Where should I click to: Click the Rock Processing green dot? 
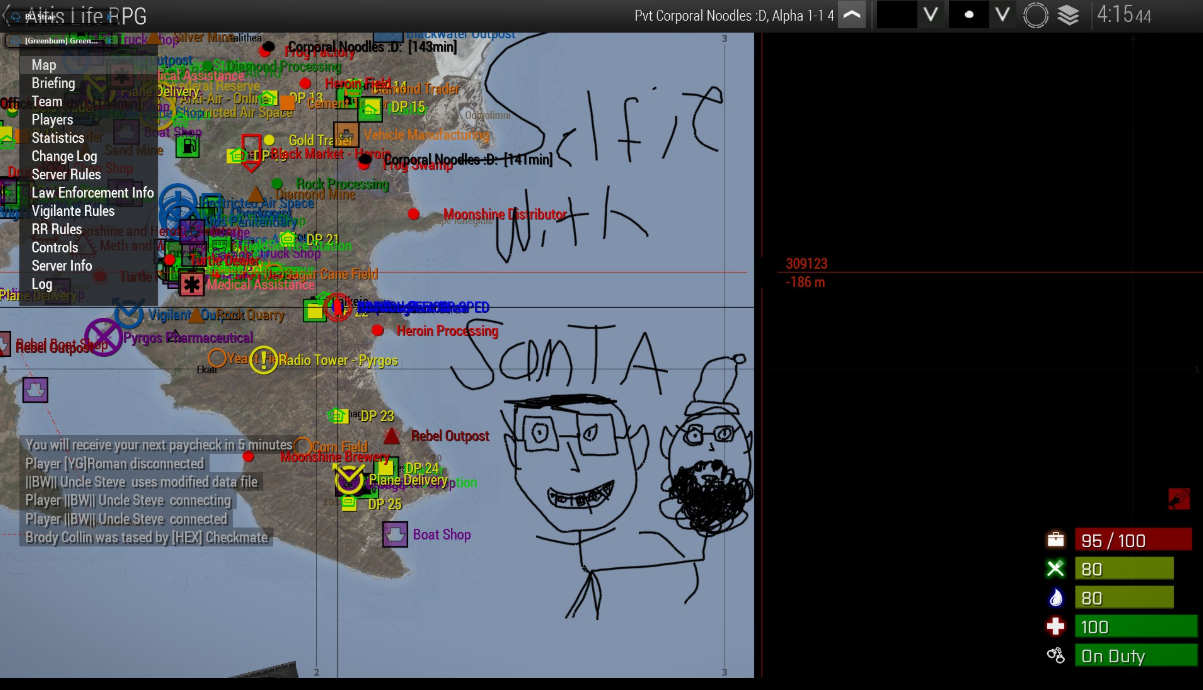277,184
